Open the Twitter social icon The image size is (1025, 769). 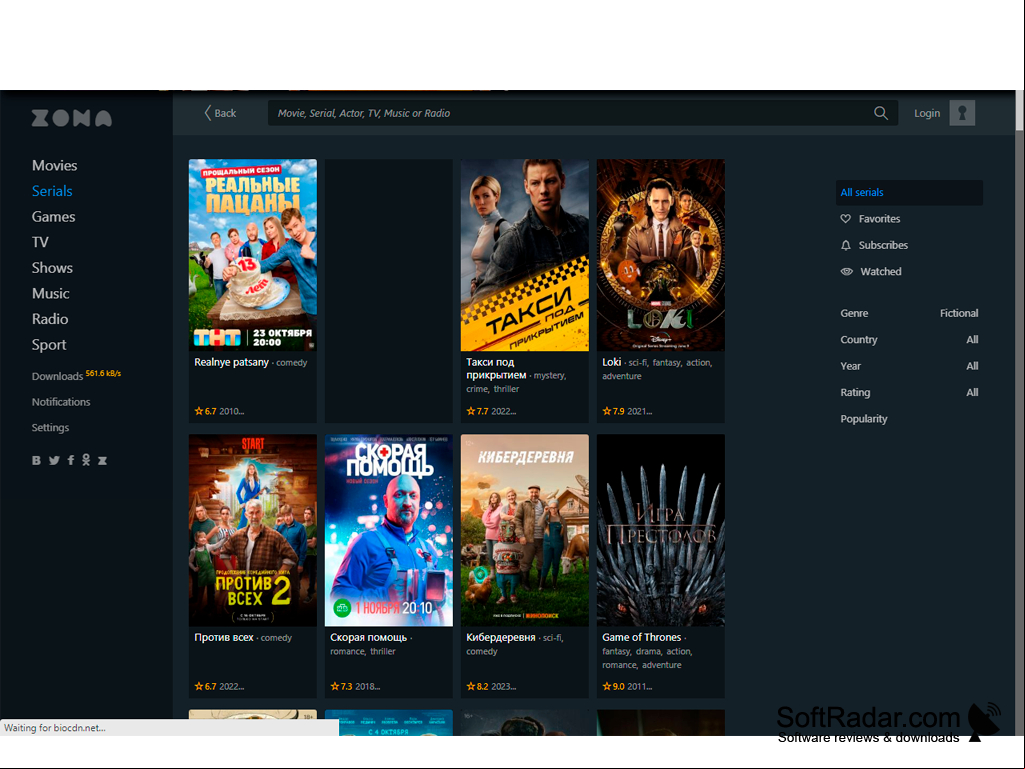click(54, 460)
